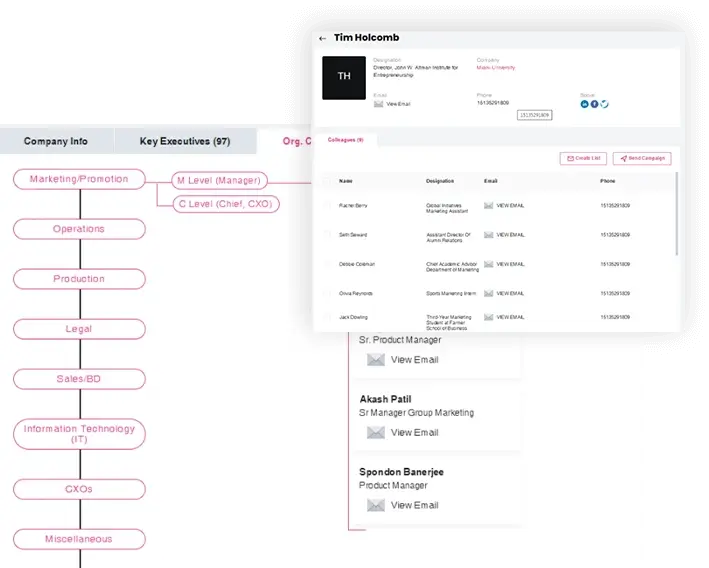Tick the checkbox next to Debbie Coleman
This screenshot has height=568, width=709.
coord(326,264)
